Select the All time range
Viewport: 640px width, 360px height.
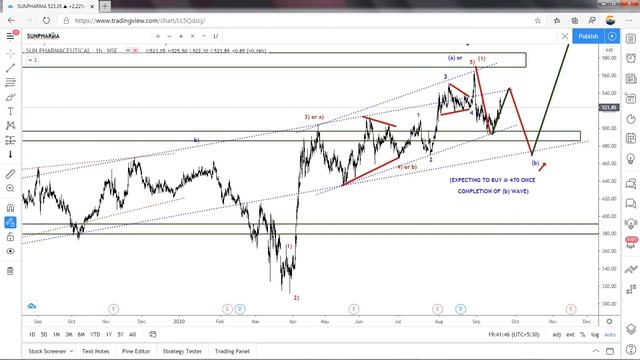(132, 334)
